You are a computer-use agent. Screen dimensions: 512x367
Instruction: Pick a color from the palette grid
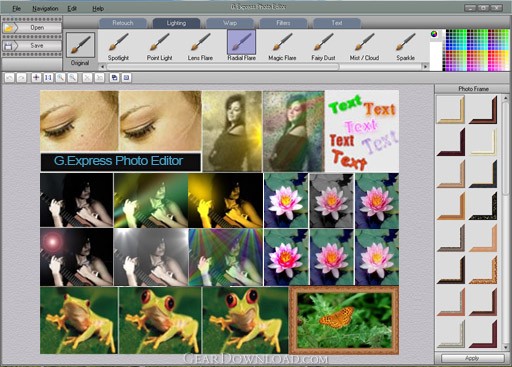click(x=477, y=50)
